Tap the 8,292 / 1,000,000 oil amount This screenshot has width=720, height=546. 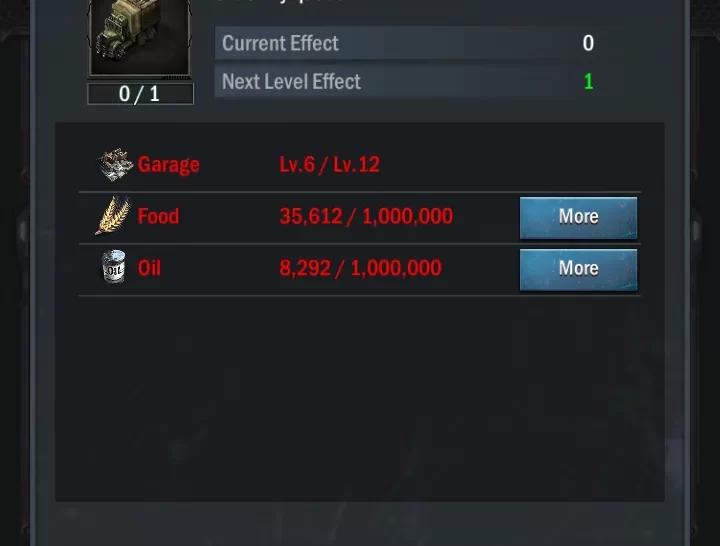point(360,268)
